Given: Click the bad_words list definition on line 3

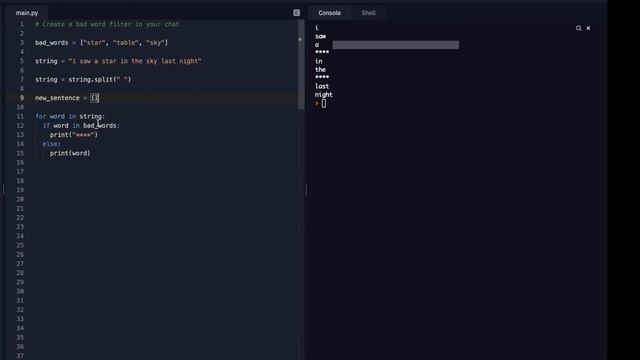Looking at the screenshot, I should 101,43.
